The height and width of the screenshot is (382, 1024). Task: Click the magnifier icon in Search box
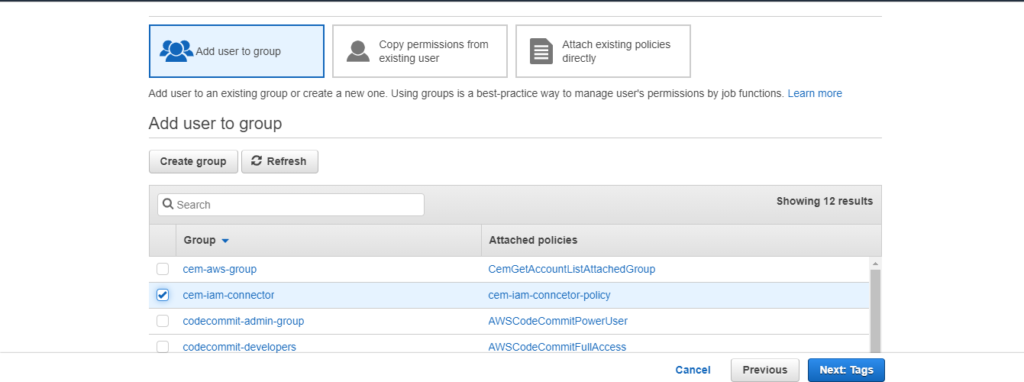[168, 204]
